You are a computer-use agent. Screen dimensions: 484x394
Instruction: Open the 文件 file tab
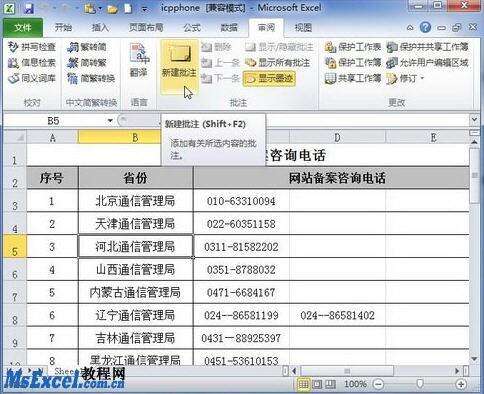tap(23, 28)
